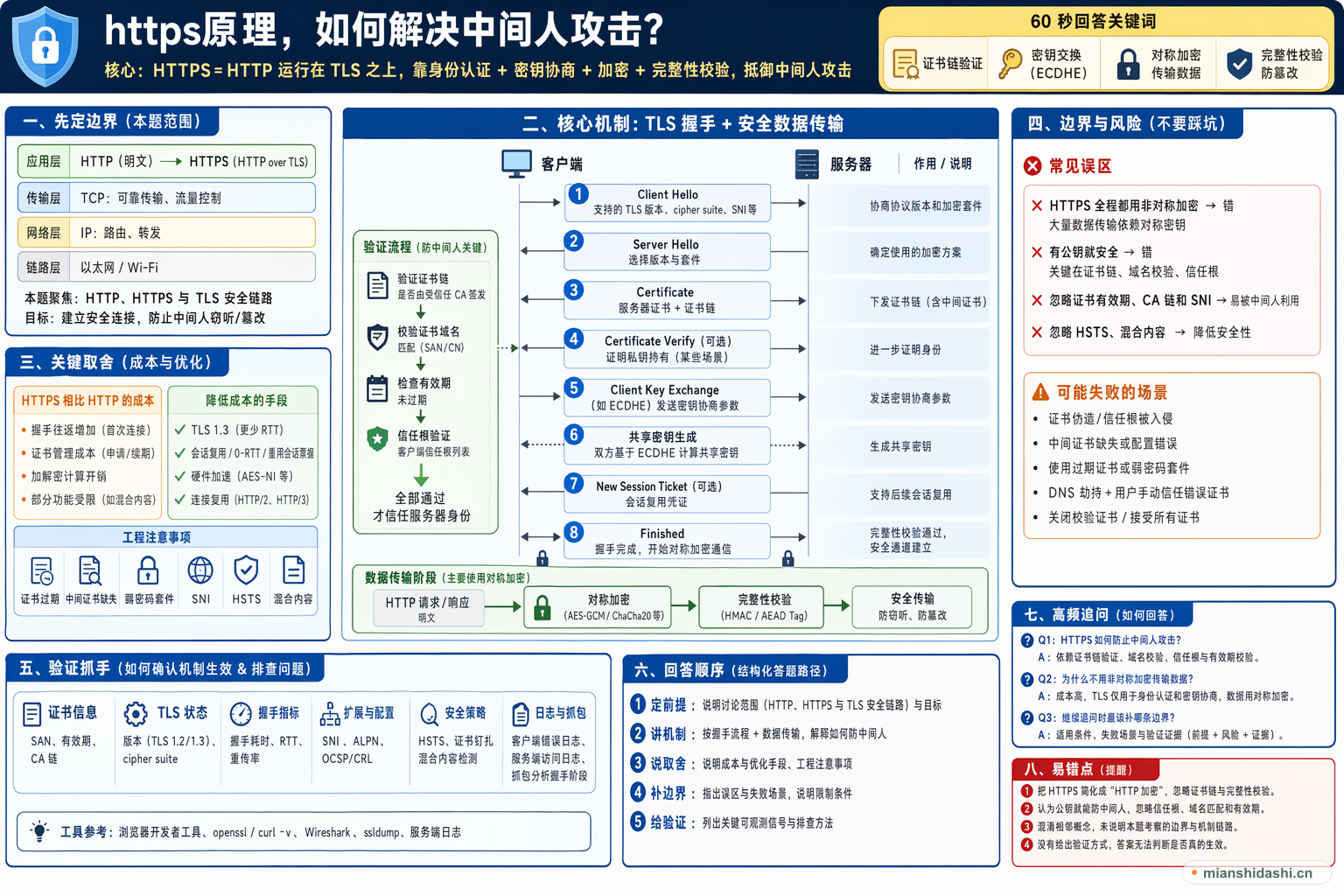Click the 完整性校验 (HMAC / AEAD Tag) box
Screen dimensions: 1344x896
click(762, 607)
